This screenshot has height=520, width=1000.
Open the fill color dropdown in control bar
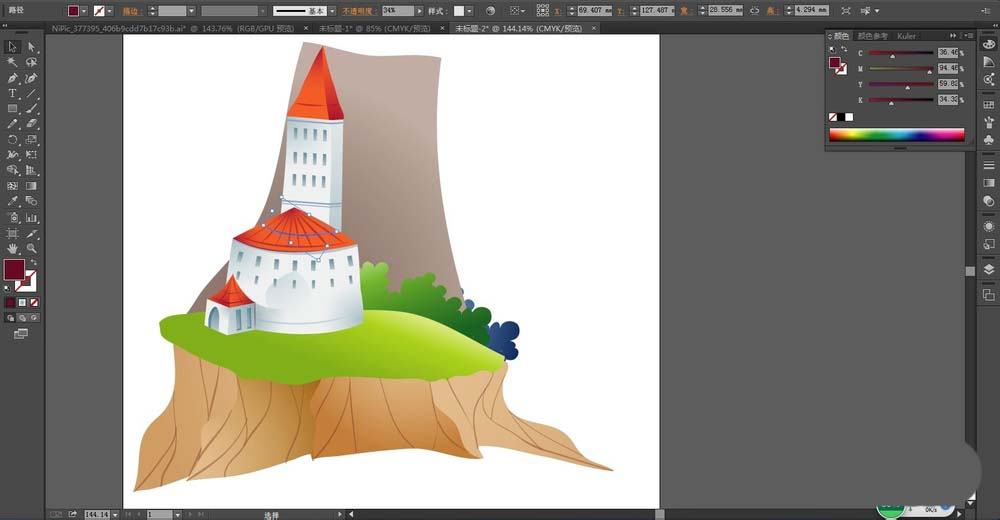(x=84, y=10)
